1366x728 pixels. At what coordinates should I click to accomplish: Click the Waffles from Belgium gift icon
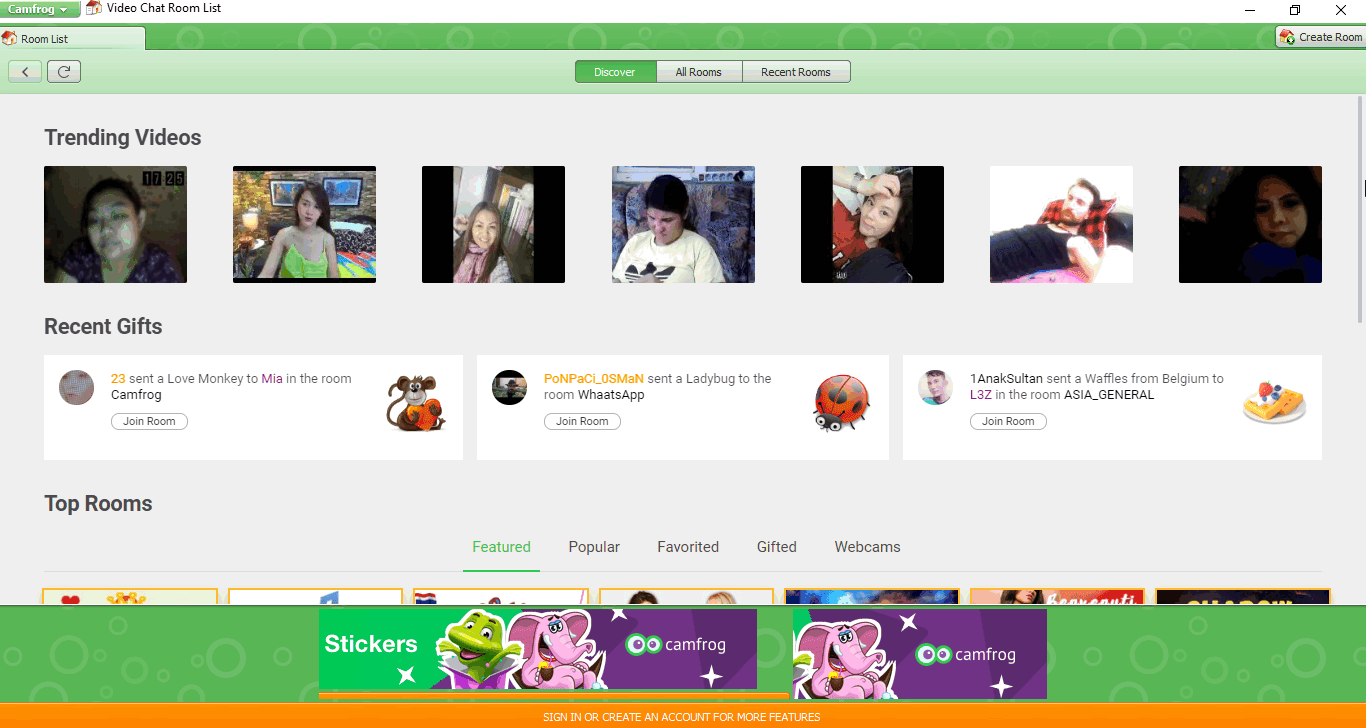[1275, 402]
